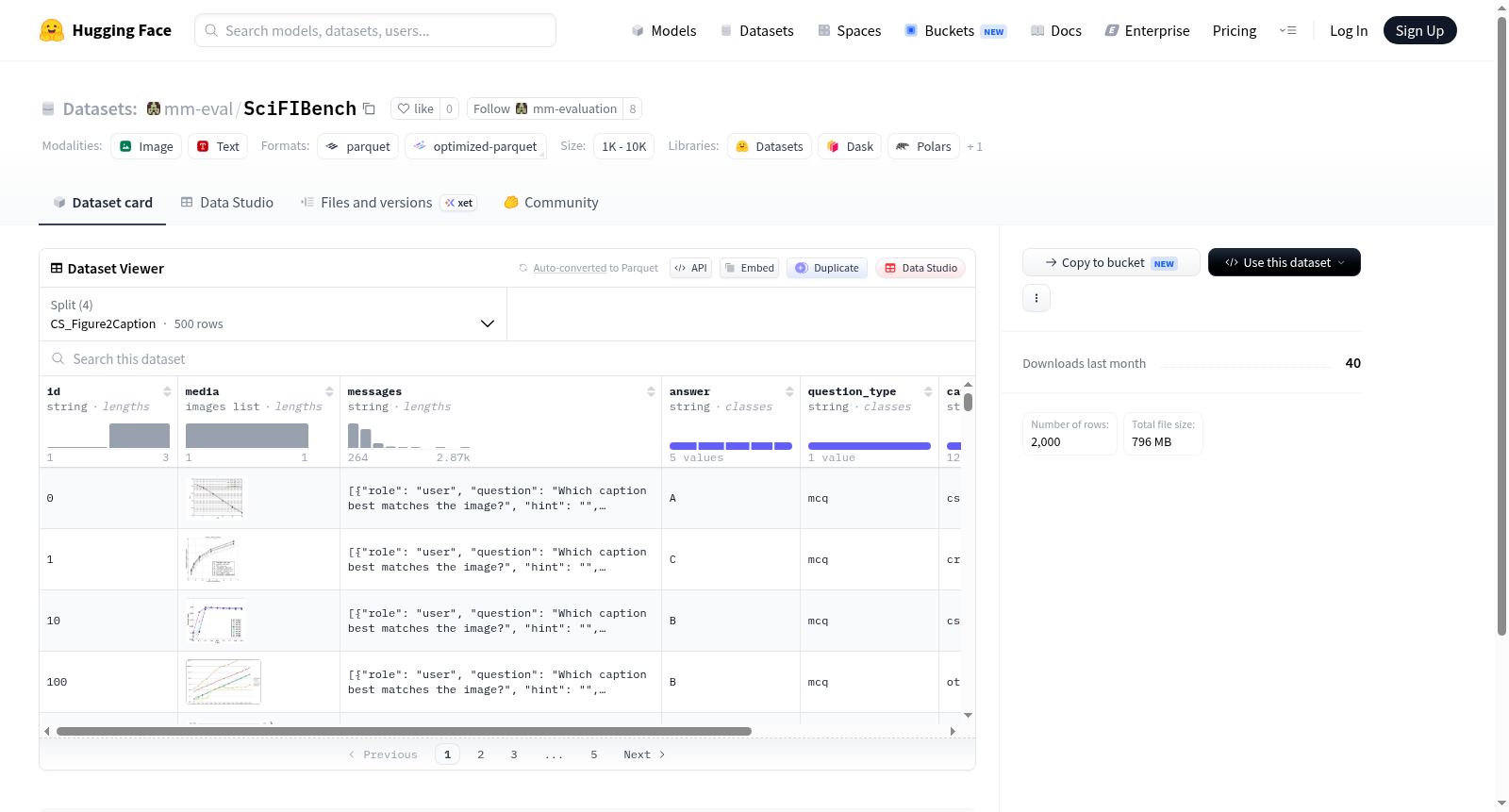Open Docs in the top navigation
Image resolution: width=1509 pixels, height=812 pixels.
pyautogui.click(x=1056, y=31)
